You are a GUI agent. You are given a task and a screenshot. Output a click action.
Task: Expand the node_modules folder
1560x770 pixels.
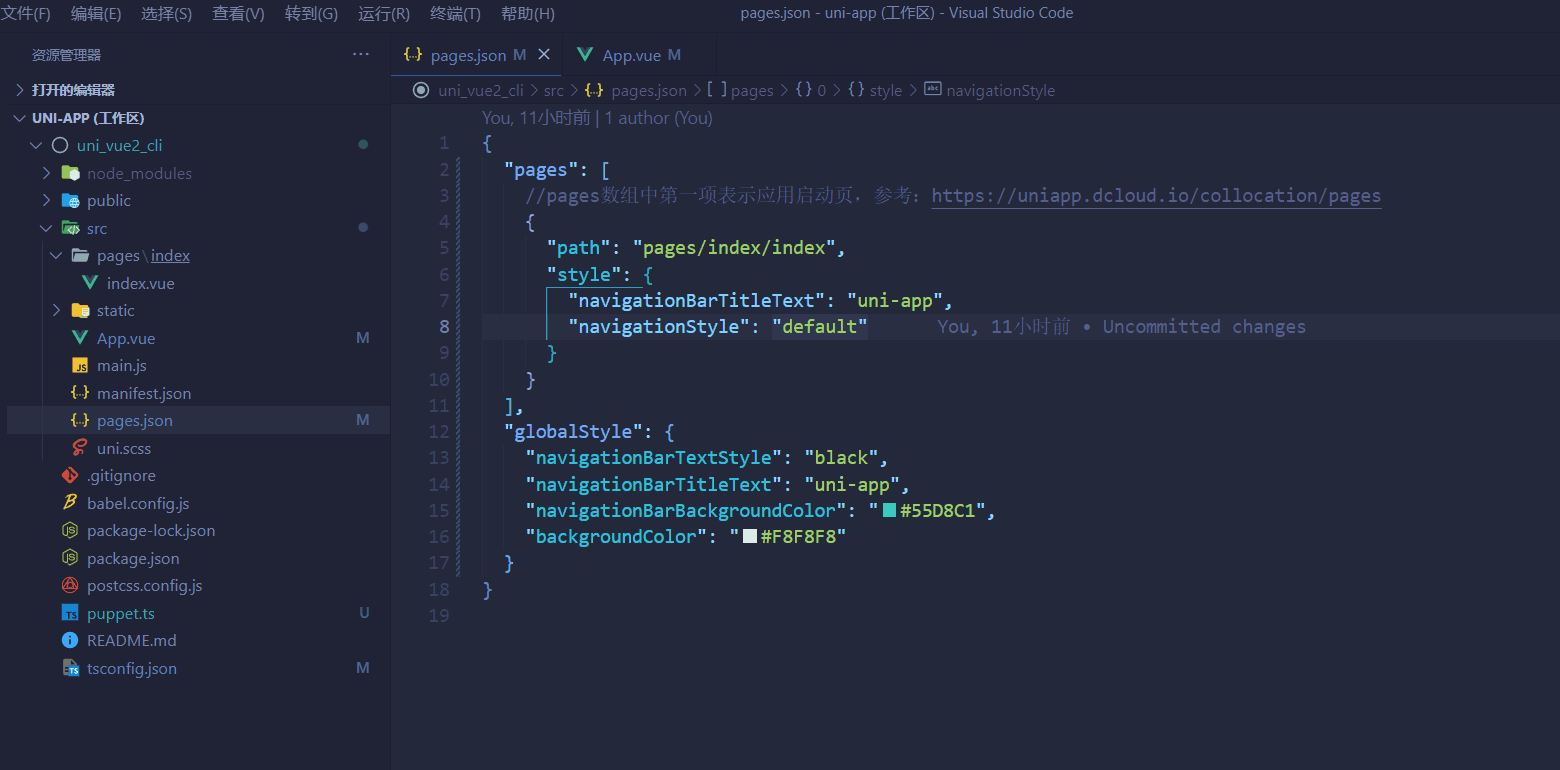(46, 172)
